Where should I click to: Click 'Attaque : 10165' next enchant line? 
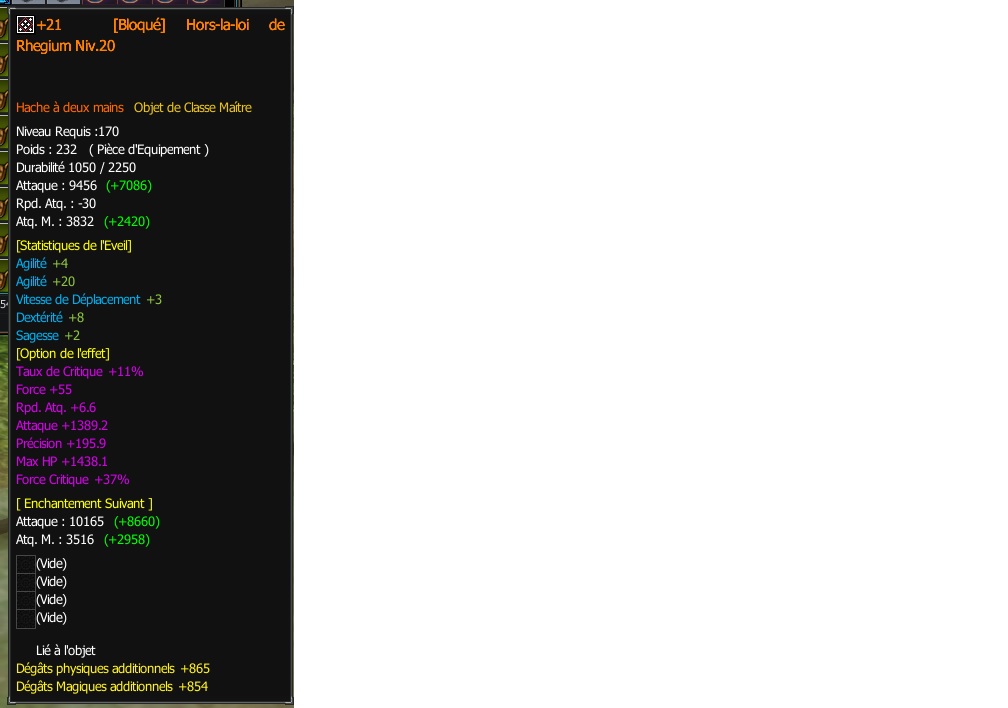point(60,522)
